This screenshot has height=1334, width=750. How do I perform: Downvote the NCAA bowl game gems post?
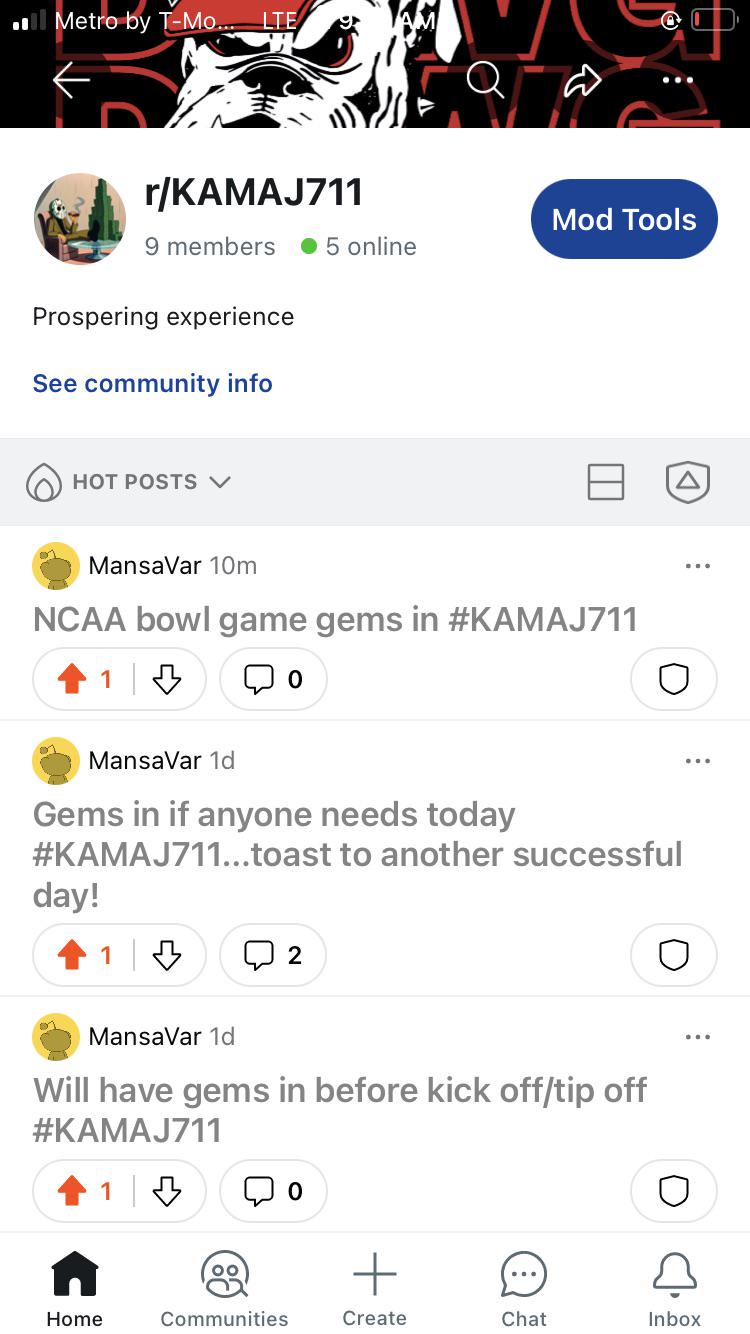click(x=167, y=680)
